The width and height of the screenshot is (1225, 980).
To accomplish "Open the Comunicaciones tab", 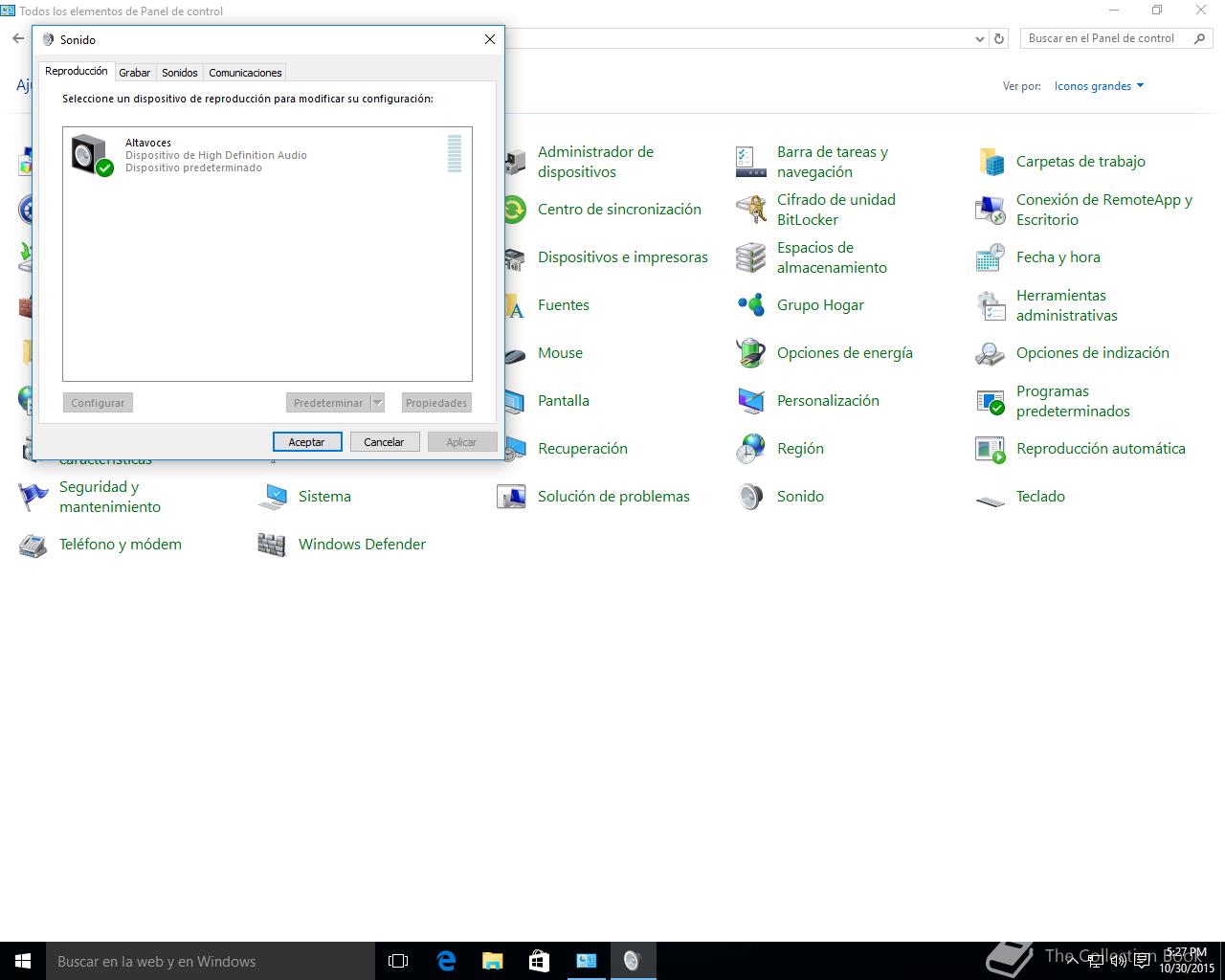I will point(245,73).
